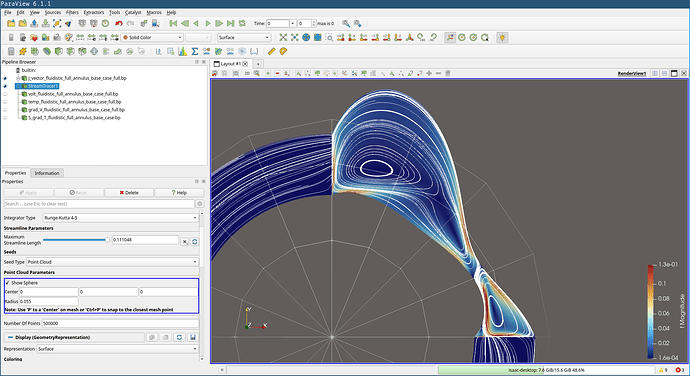The image size is (690, 376).
Task: Open the Surface representation dropdown in toolbar
Action: pyautogui.click(x=244, y=37)
